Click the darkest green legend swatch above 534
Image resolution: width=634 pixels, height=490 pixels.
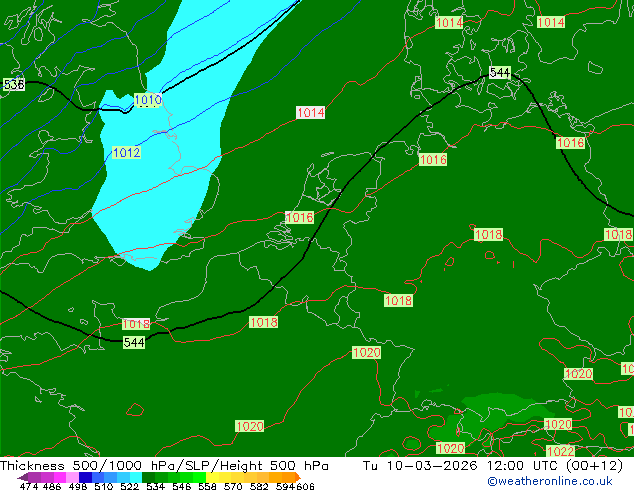(x=148, y=477)
